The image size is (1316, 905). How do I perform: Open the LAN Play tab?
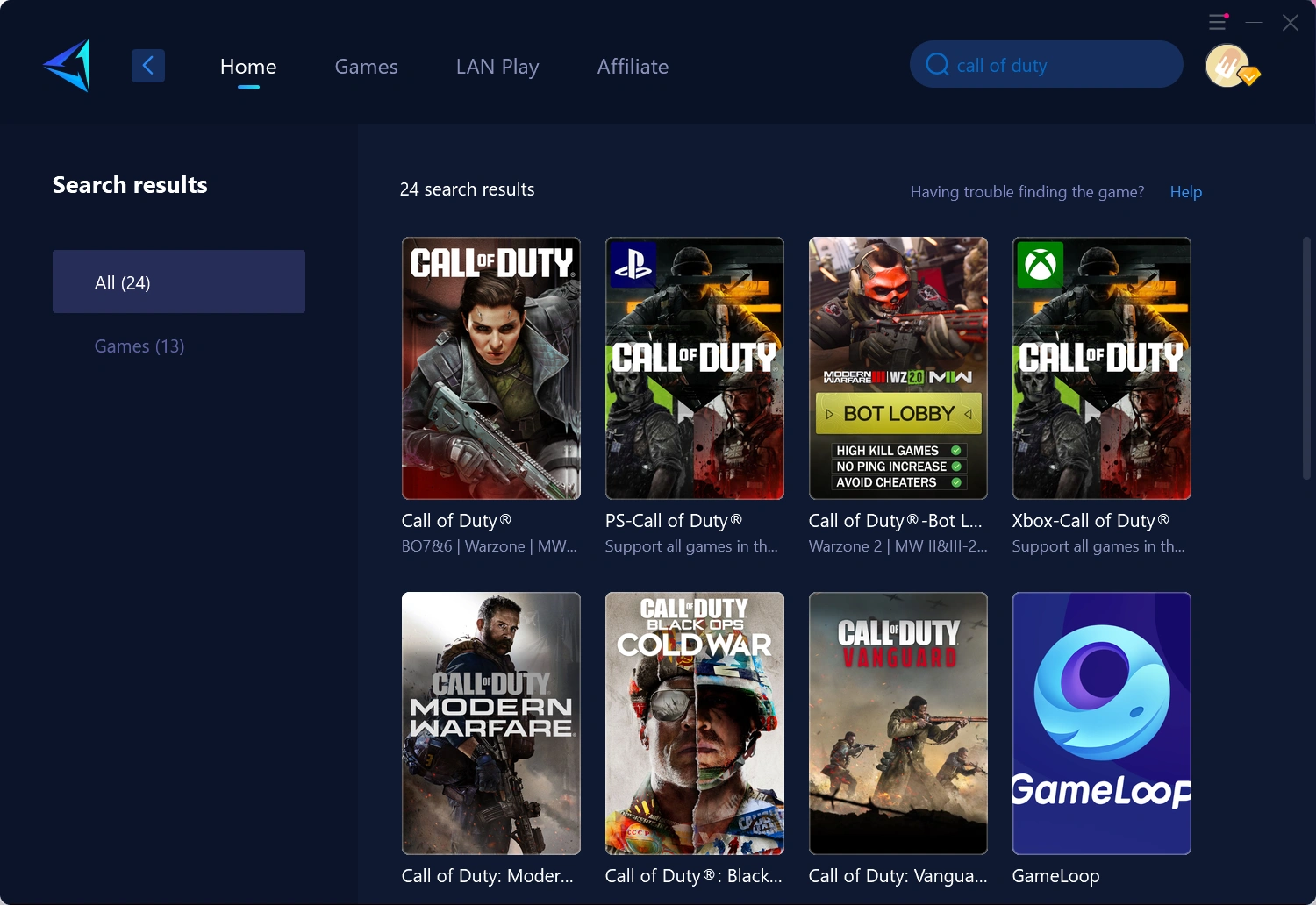tap(497, 67)
